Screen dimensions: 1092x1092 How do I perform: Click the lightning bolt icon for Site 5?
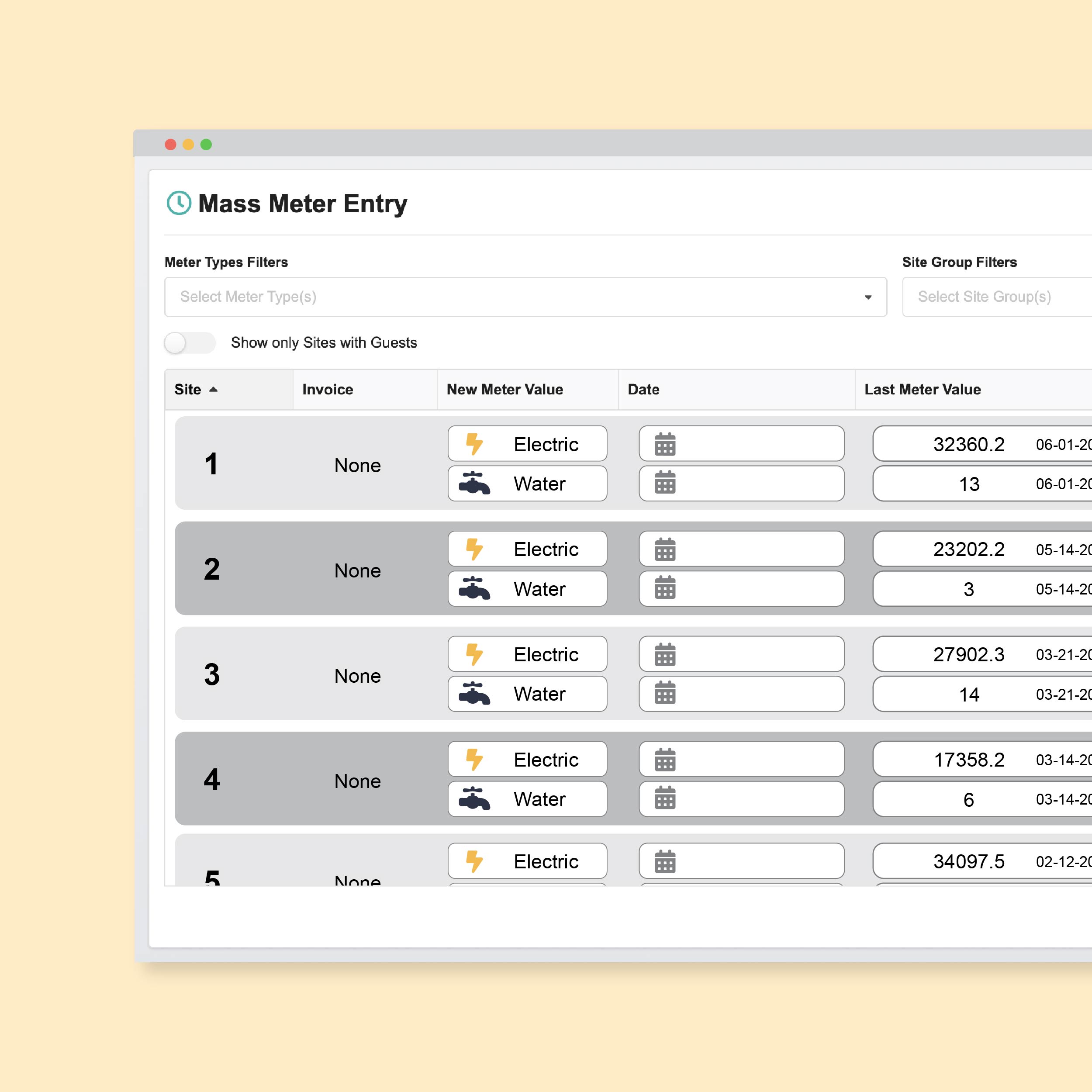point(474,861)
